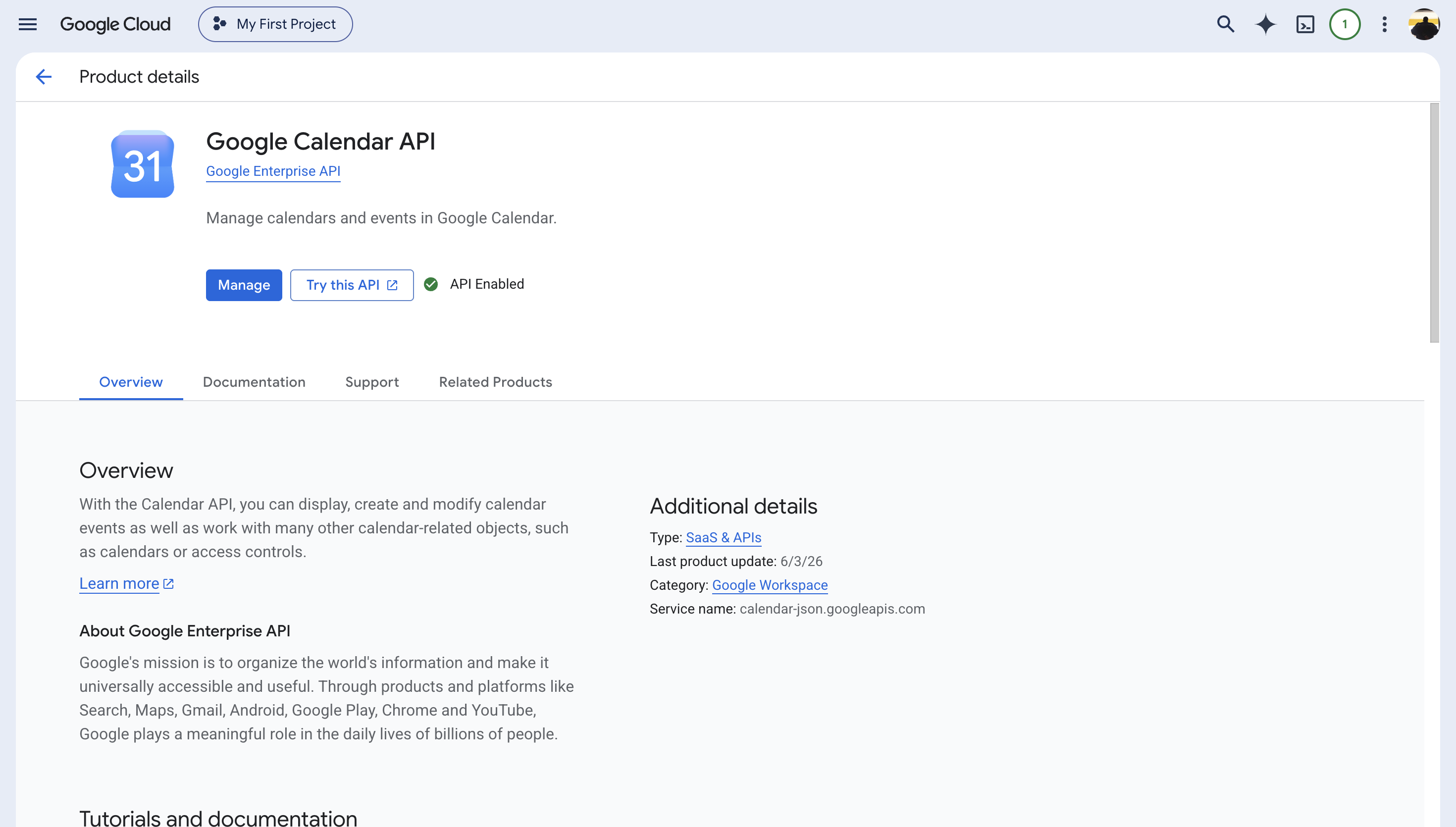
Task: Select the Overview tab
Action: [x=131, y=382]
